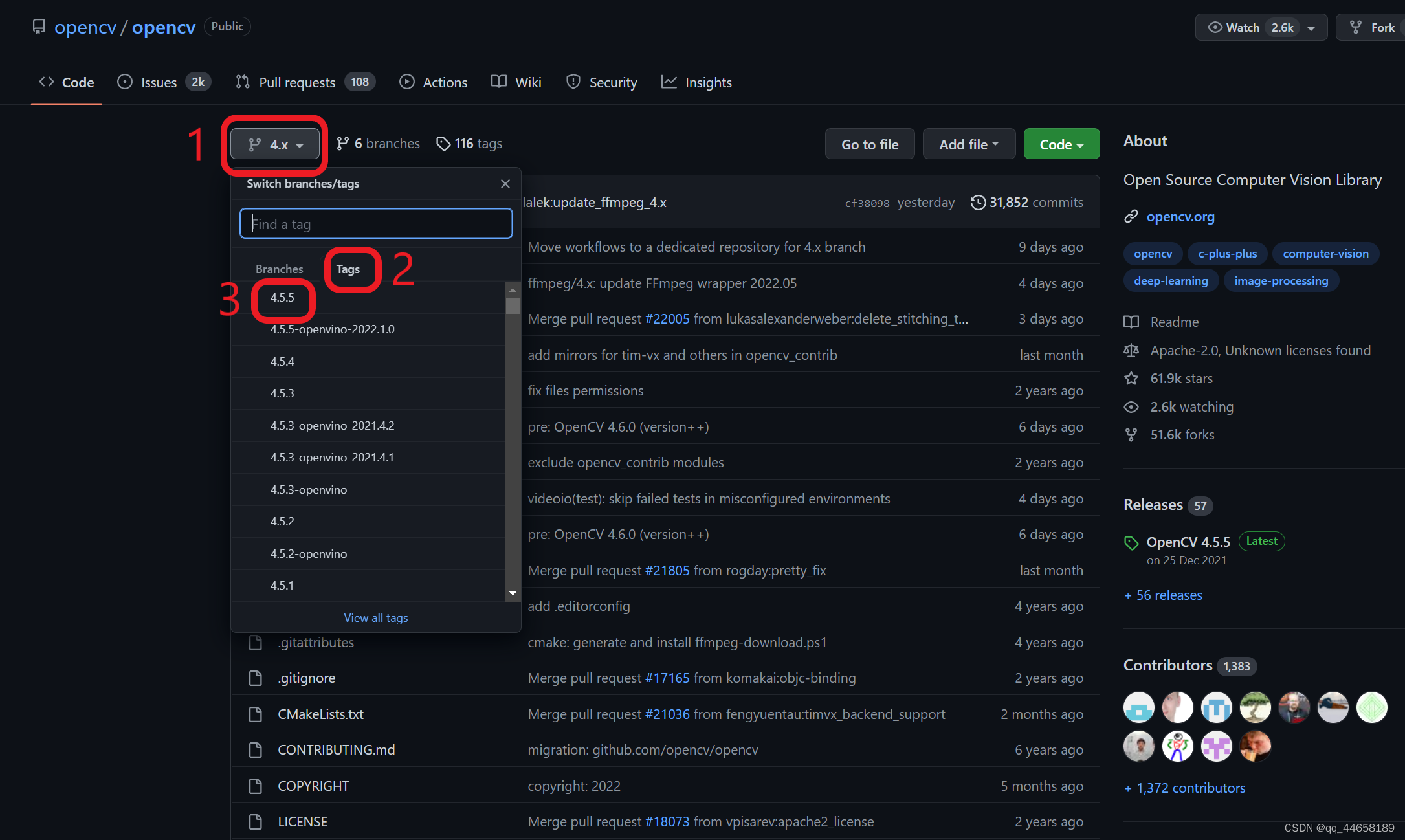Open the deep-learning topic tag
Screen dimensions: 1405x840
[1171, 281]
